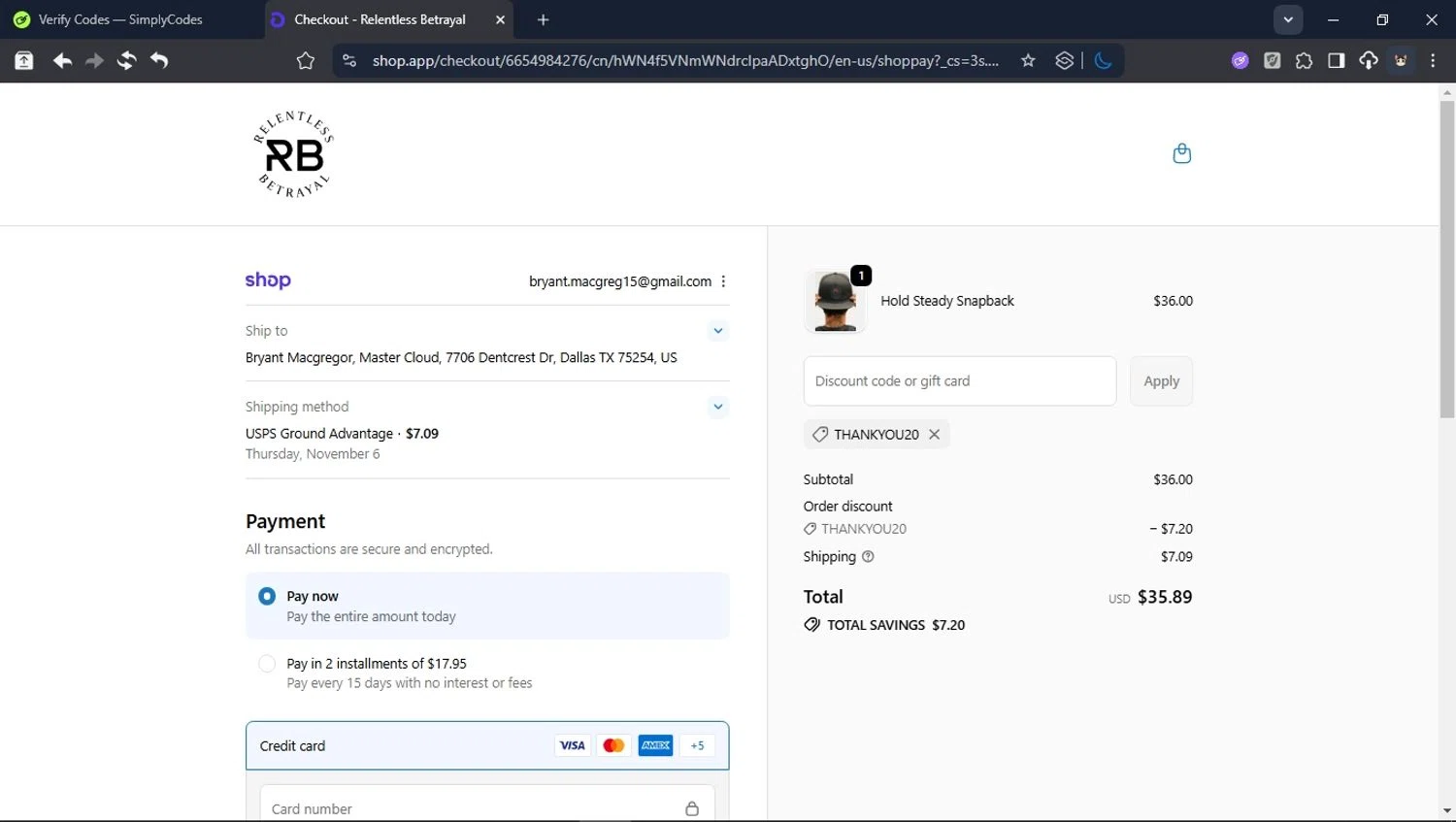Open the purple round extension icon

pyautogui.click(x=1240, y=60)
